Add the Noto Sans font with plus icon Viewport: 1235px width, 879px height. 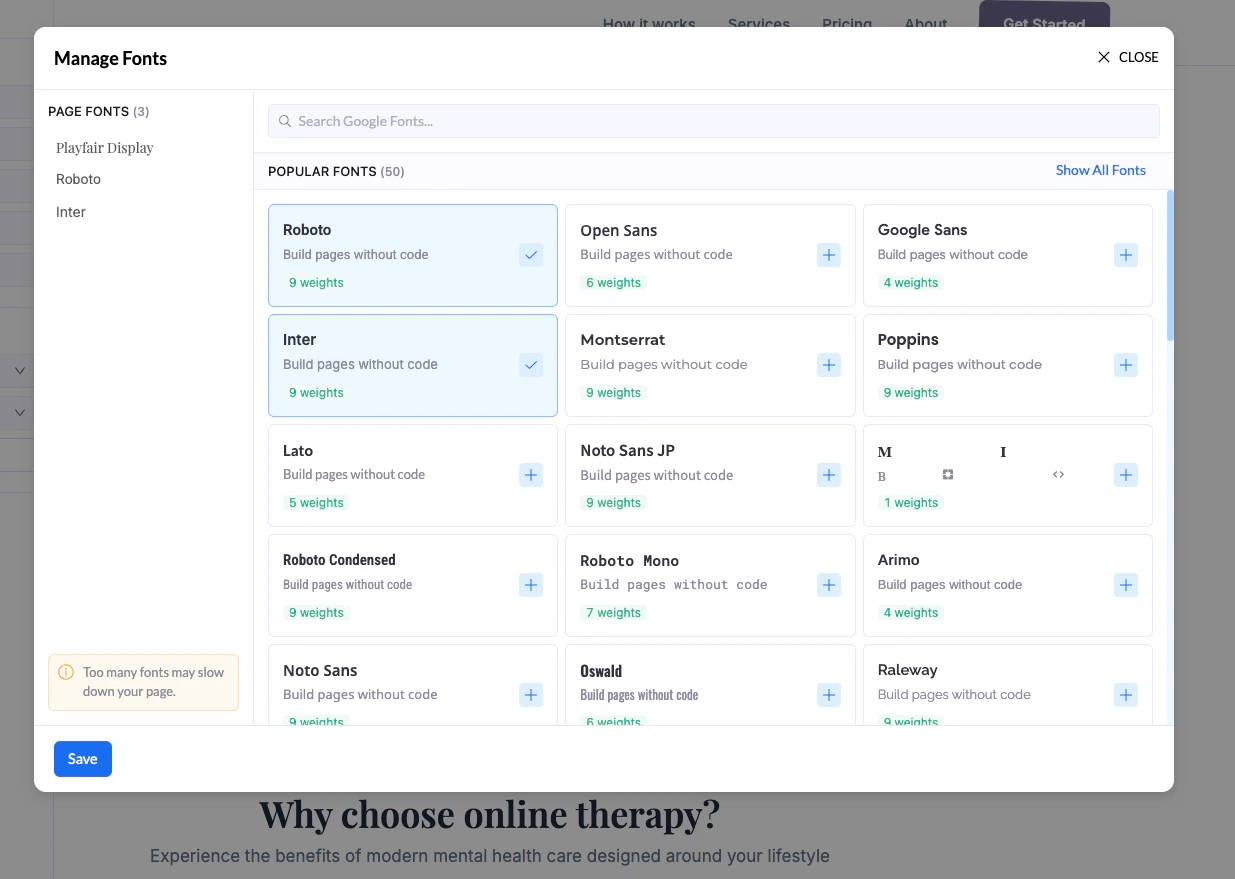click(x=531, y=695)
